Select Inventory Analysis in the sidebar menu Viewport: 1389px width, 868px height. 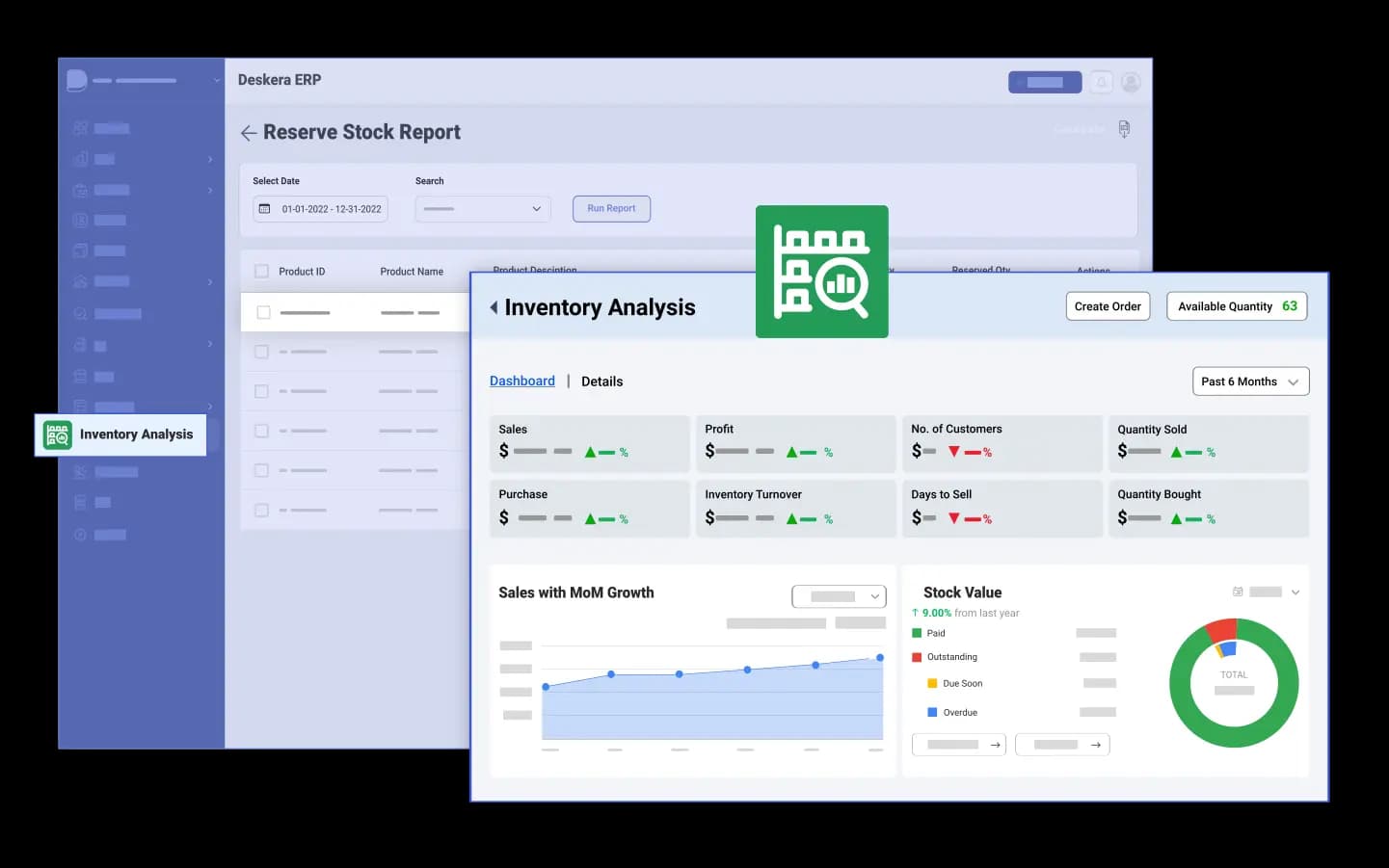[120, 434]
